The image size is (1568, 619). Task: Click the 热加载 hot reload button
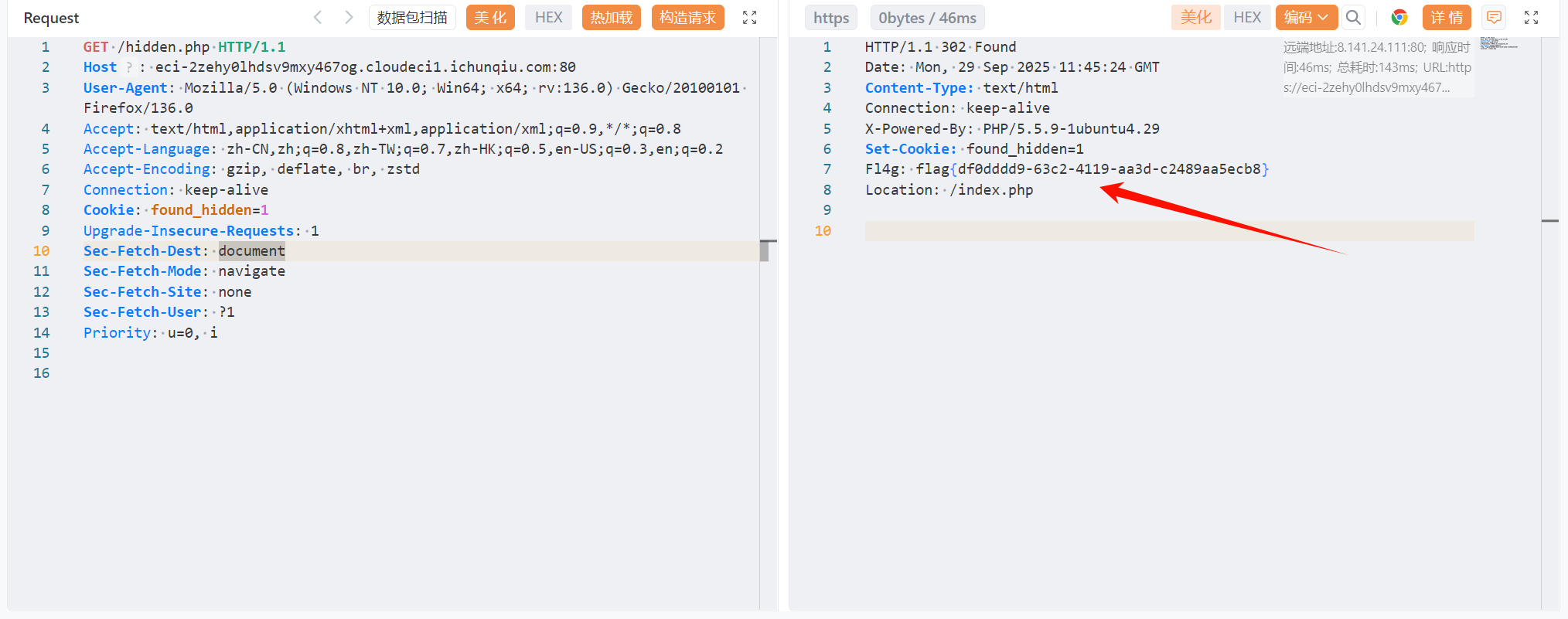(611, 17)
